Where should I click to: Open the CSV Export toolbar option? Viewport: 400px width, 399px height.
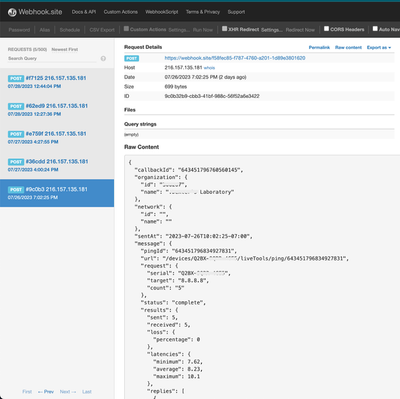click(x=102, y=30)
